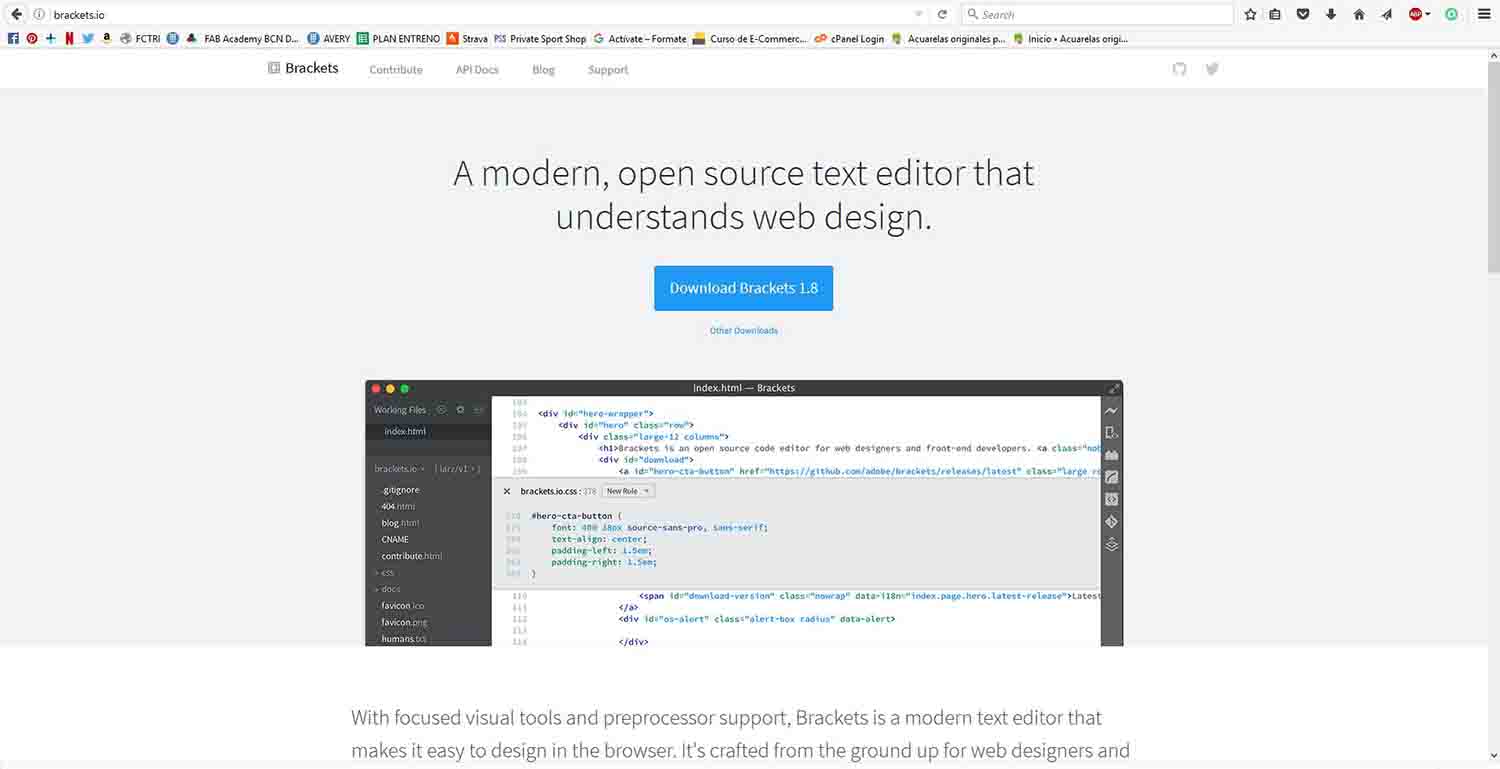The width and height of the screenshot is (1500, 769).
Task: Open the downloads arrow in toolbar
Action: [1331, 15]
